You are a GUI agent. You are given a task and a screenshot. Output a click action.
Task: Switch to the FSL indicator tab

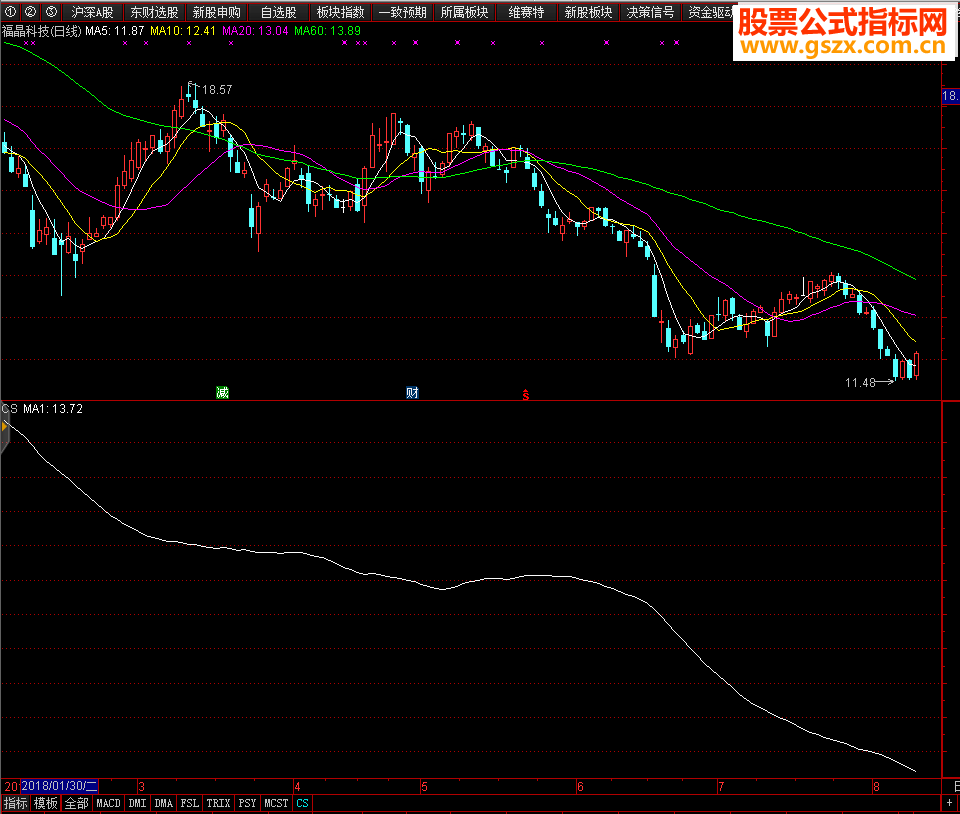(190, 803)
